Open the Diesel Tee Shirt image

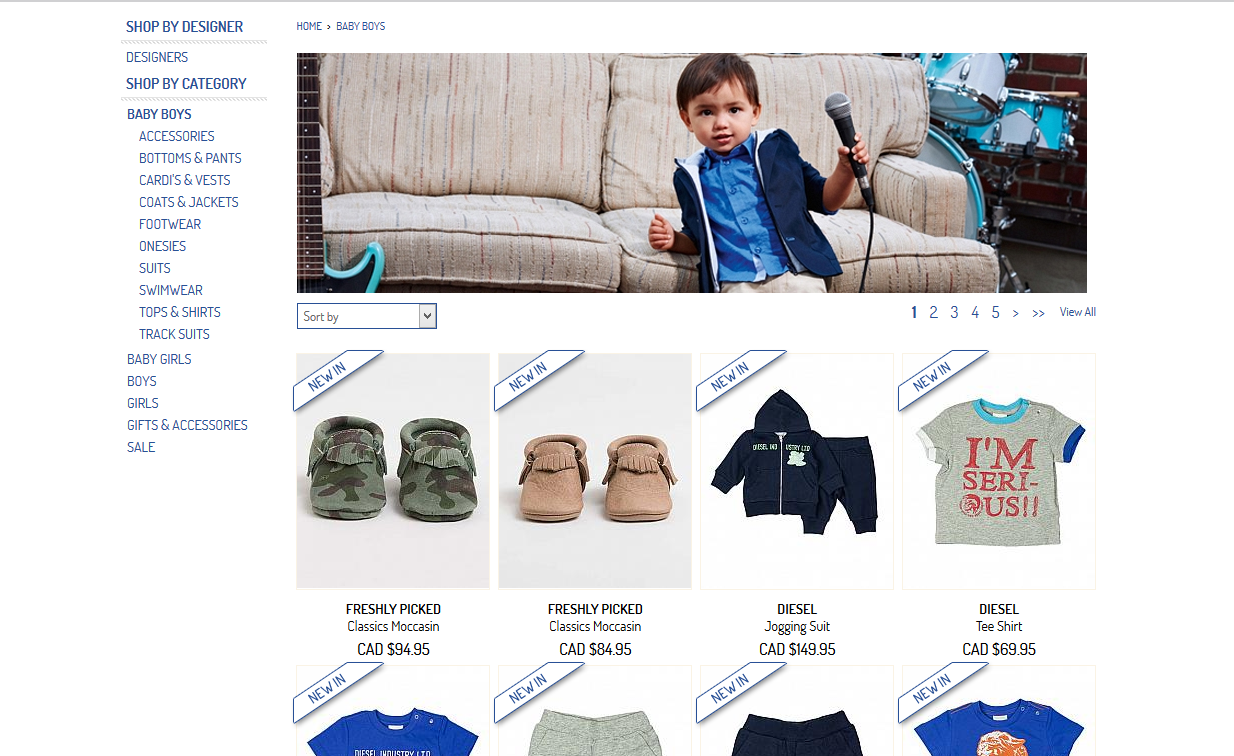click(x=999, y=471)
